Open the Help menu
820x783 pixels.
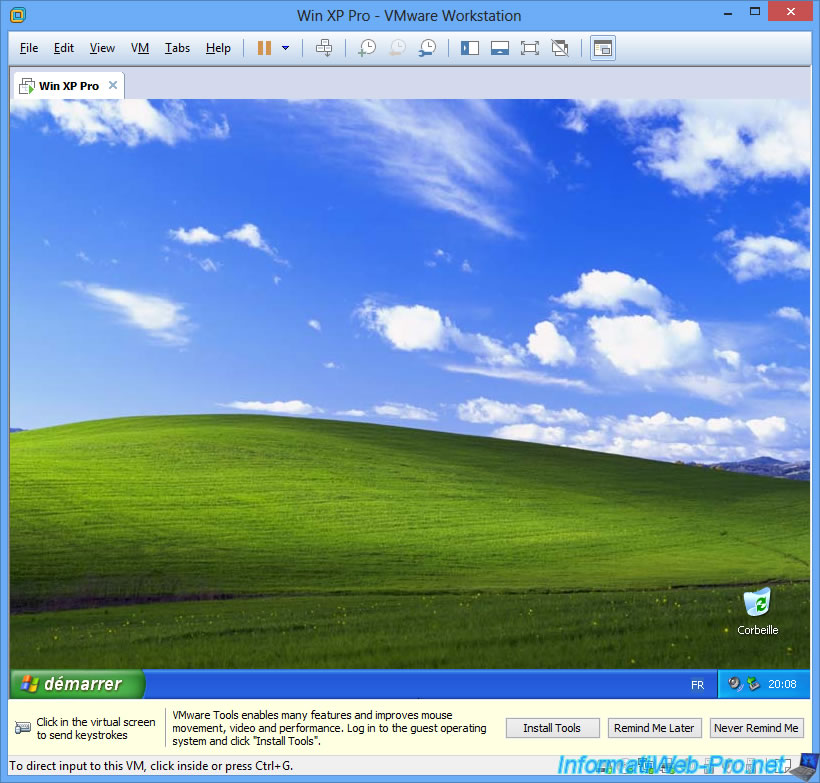pyautogui.click(x=218, y=48)
